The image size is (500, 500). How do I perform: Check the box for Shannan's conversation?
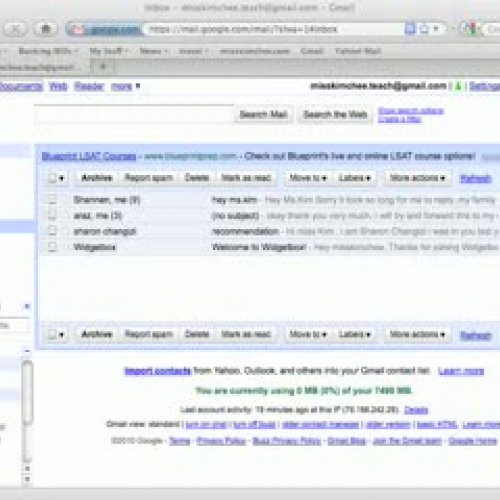52,200
